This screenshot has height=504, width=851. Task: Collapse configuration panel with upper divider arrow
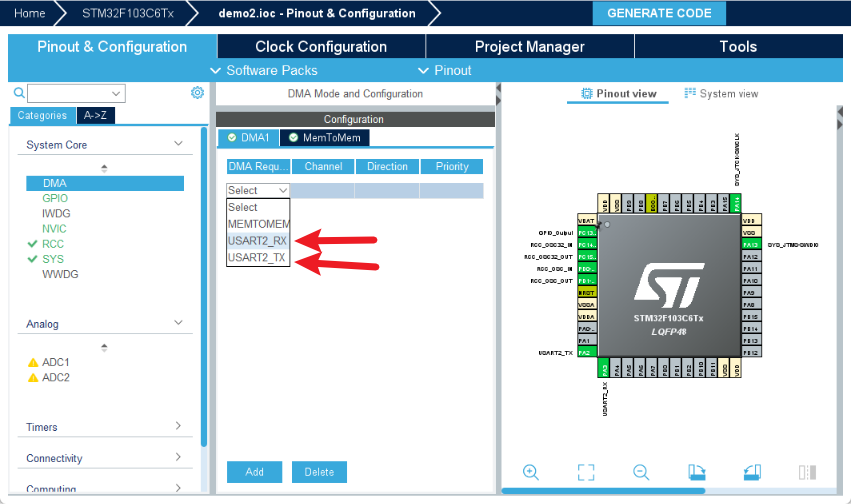click(x=498, y=88)
